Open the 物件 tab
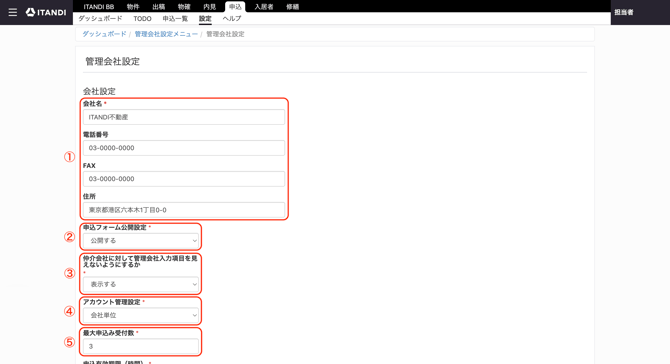This screenshot has width=670, height=364. tap(133, 6)
